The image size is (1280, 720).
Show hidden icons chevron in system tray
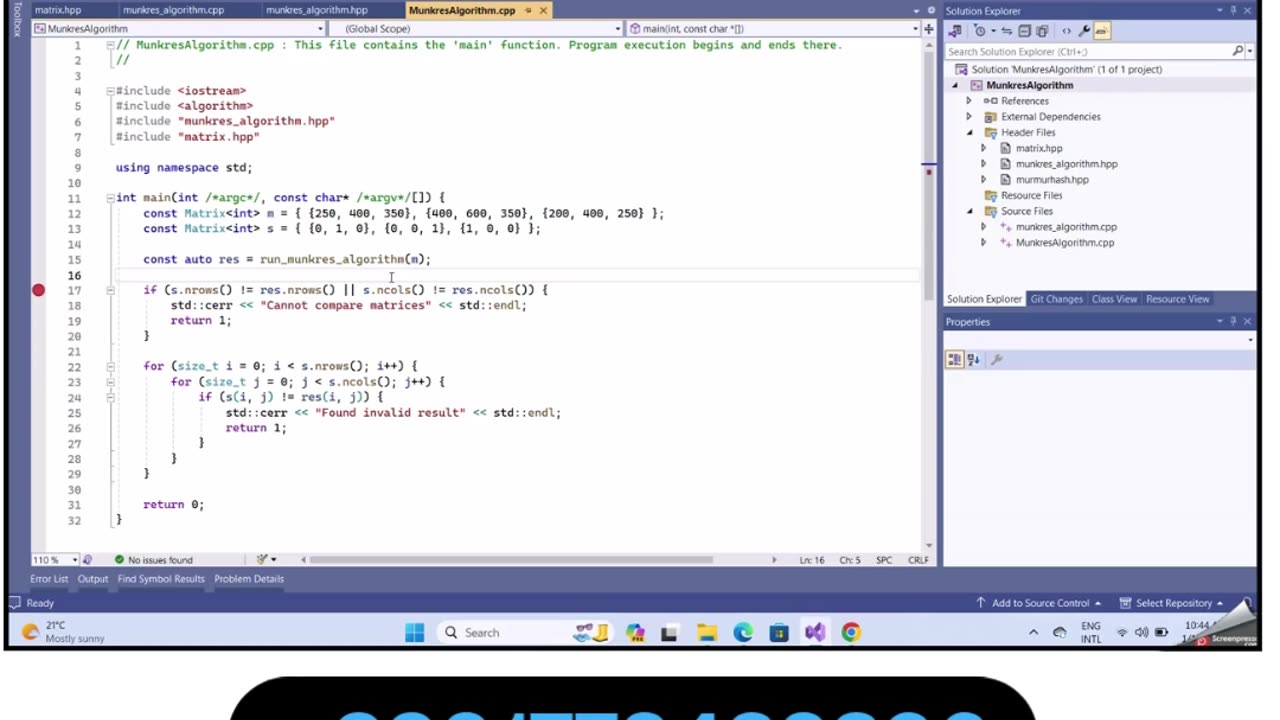(x=1033, y=632)
